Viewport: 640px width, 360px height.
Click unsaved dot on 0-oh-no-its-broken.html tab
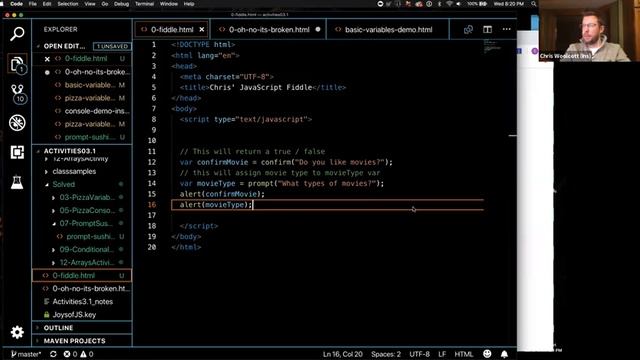(x=318, y=29)
